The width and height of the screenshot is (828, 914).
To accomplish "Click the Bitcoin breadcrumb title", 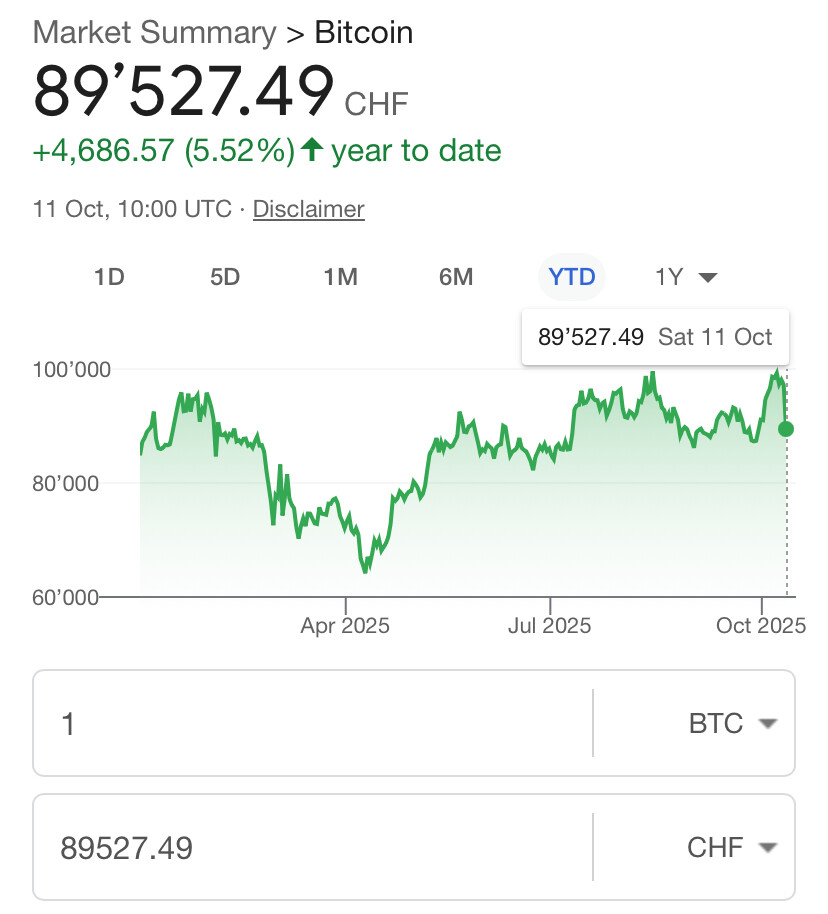I will (x=364, y=32).
